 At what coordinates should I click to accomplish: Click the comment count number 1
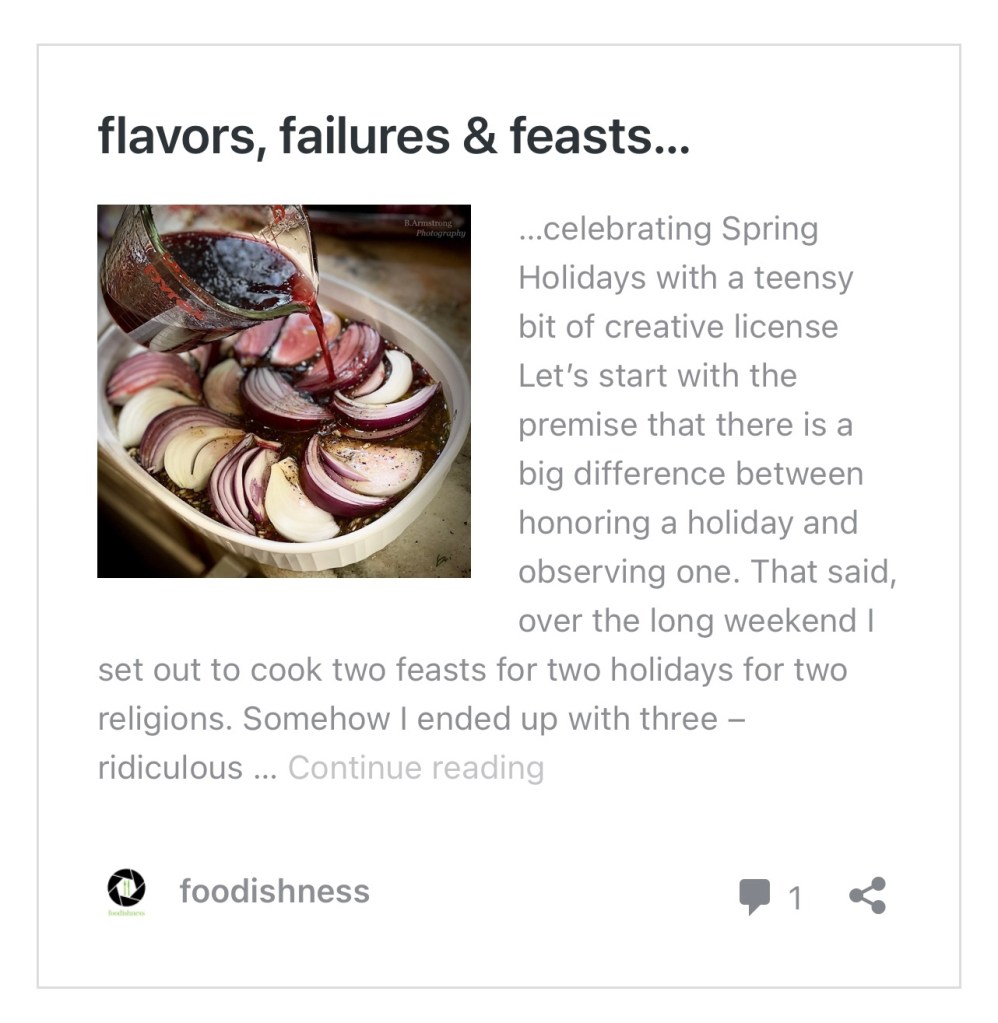[x=795, y=898]
